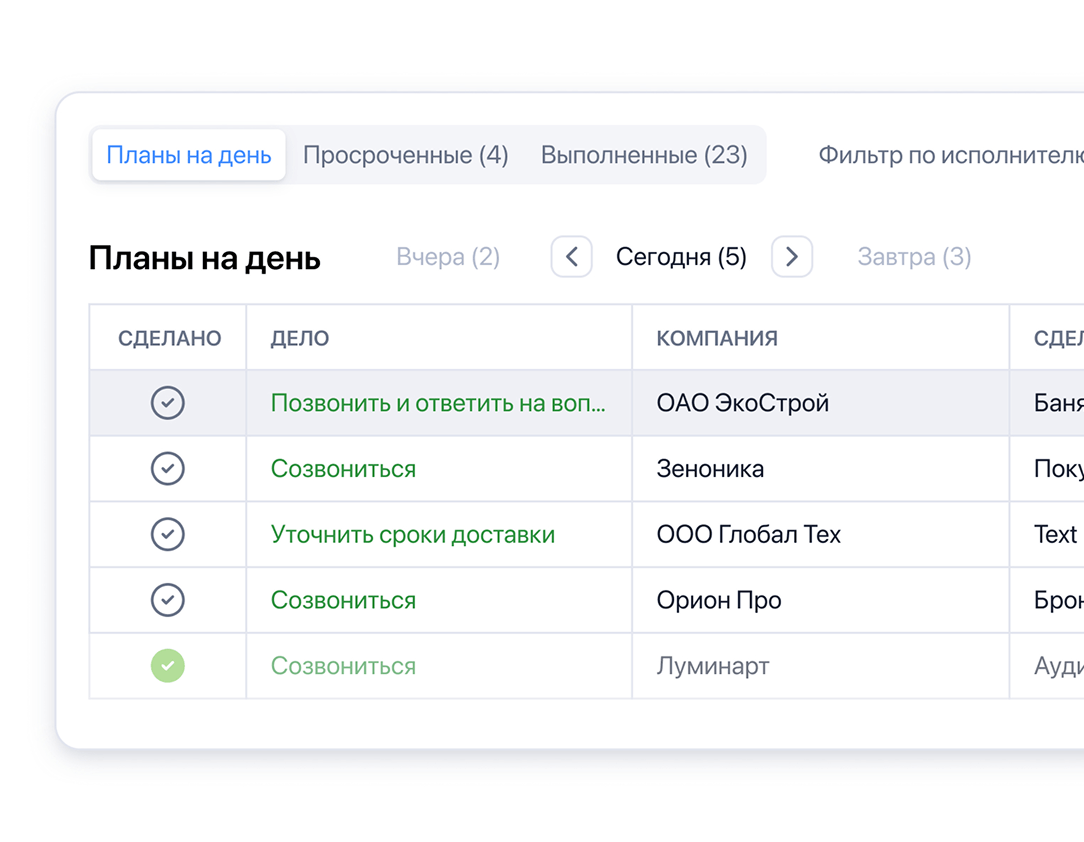The image size is (1084, 842).
Task: Click Сегодня (5) day selector
Action: [681, 257]
